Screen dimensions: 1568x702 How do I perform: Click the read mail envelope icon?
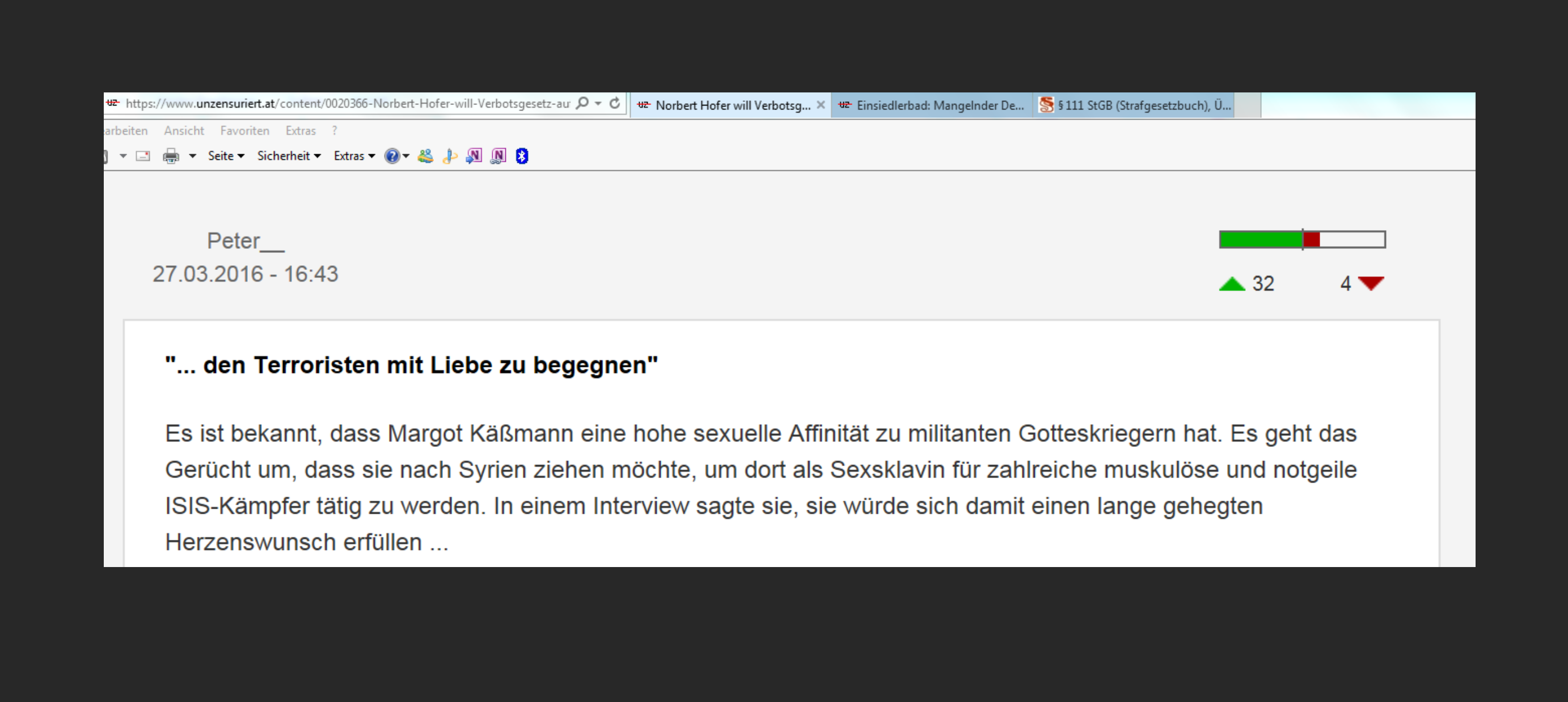pyautogui.click(x=143, y=157)
